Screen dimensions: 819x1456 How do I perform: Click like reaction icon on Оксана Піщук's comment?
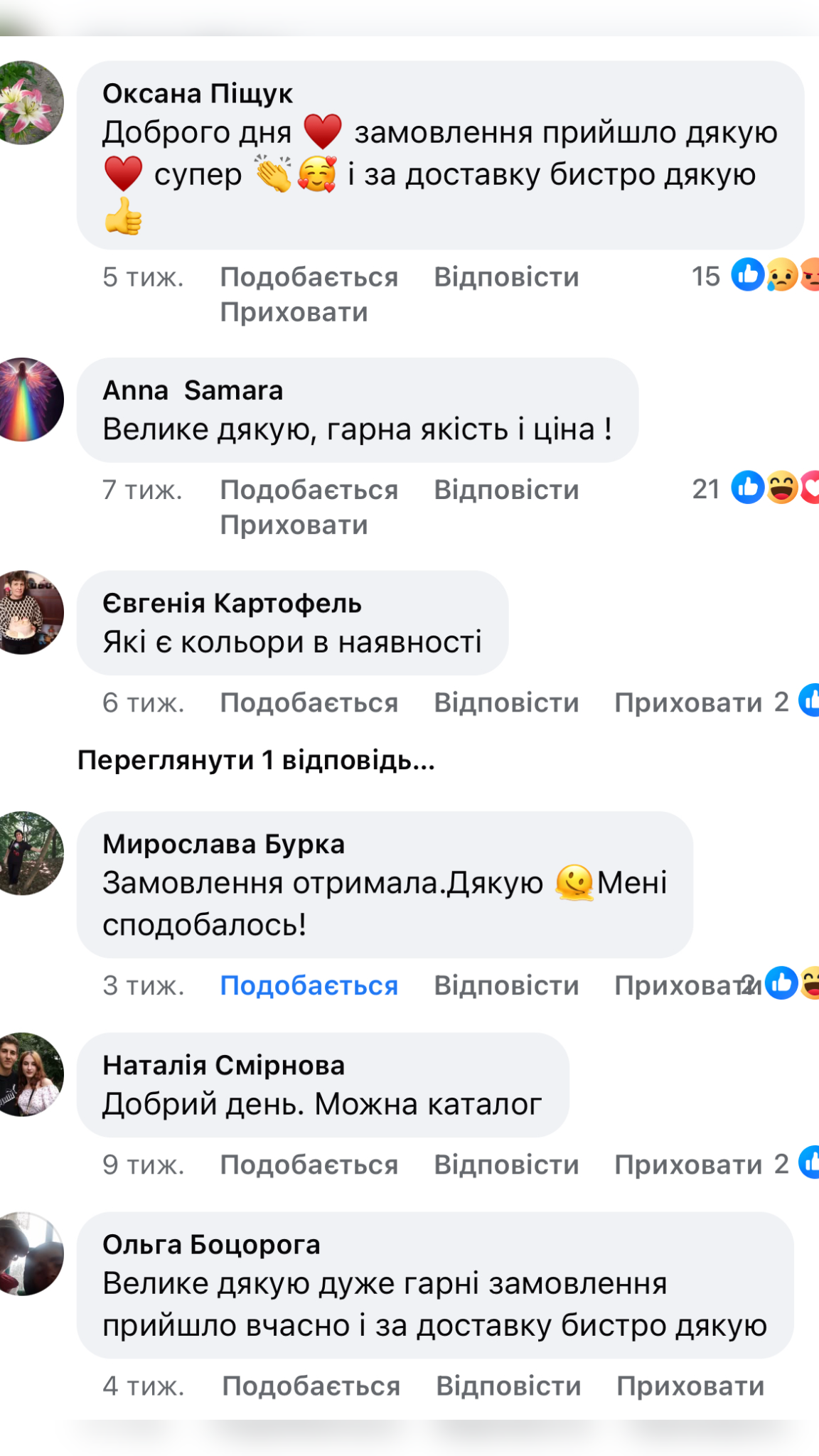[748, 274]
